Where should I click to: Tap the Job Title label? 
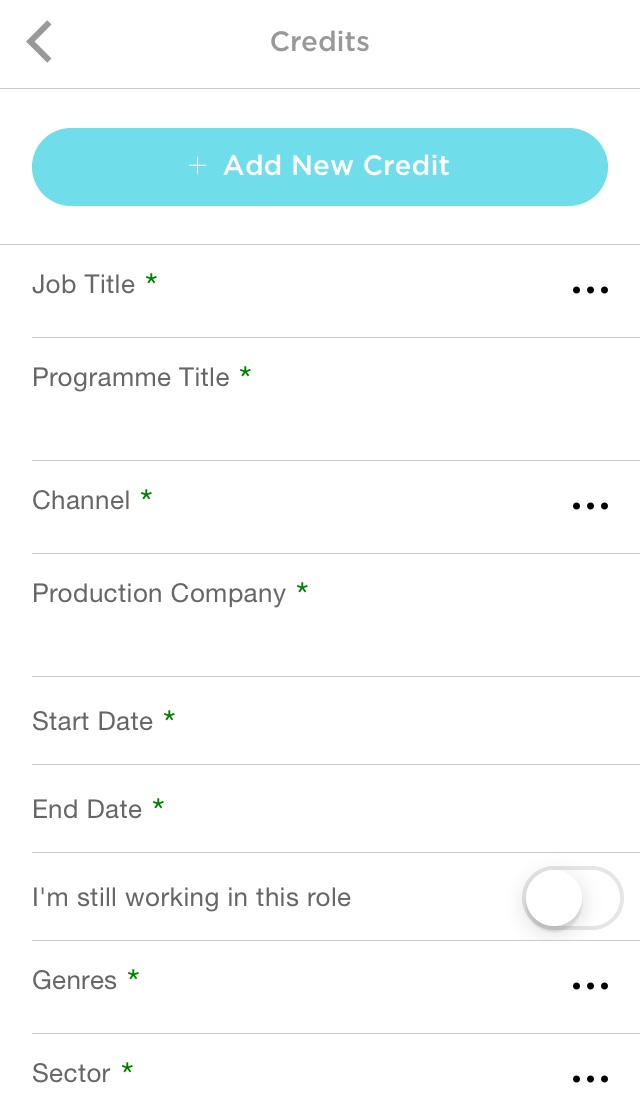tap(83, 285)
